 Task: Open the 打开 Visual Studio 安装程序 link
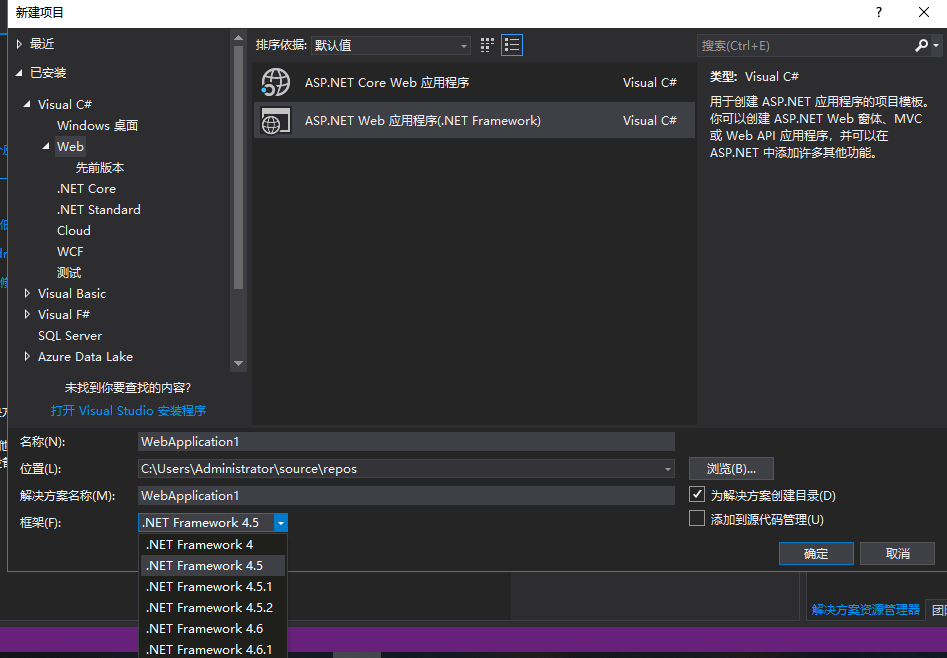(x=128, y=411)
